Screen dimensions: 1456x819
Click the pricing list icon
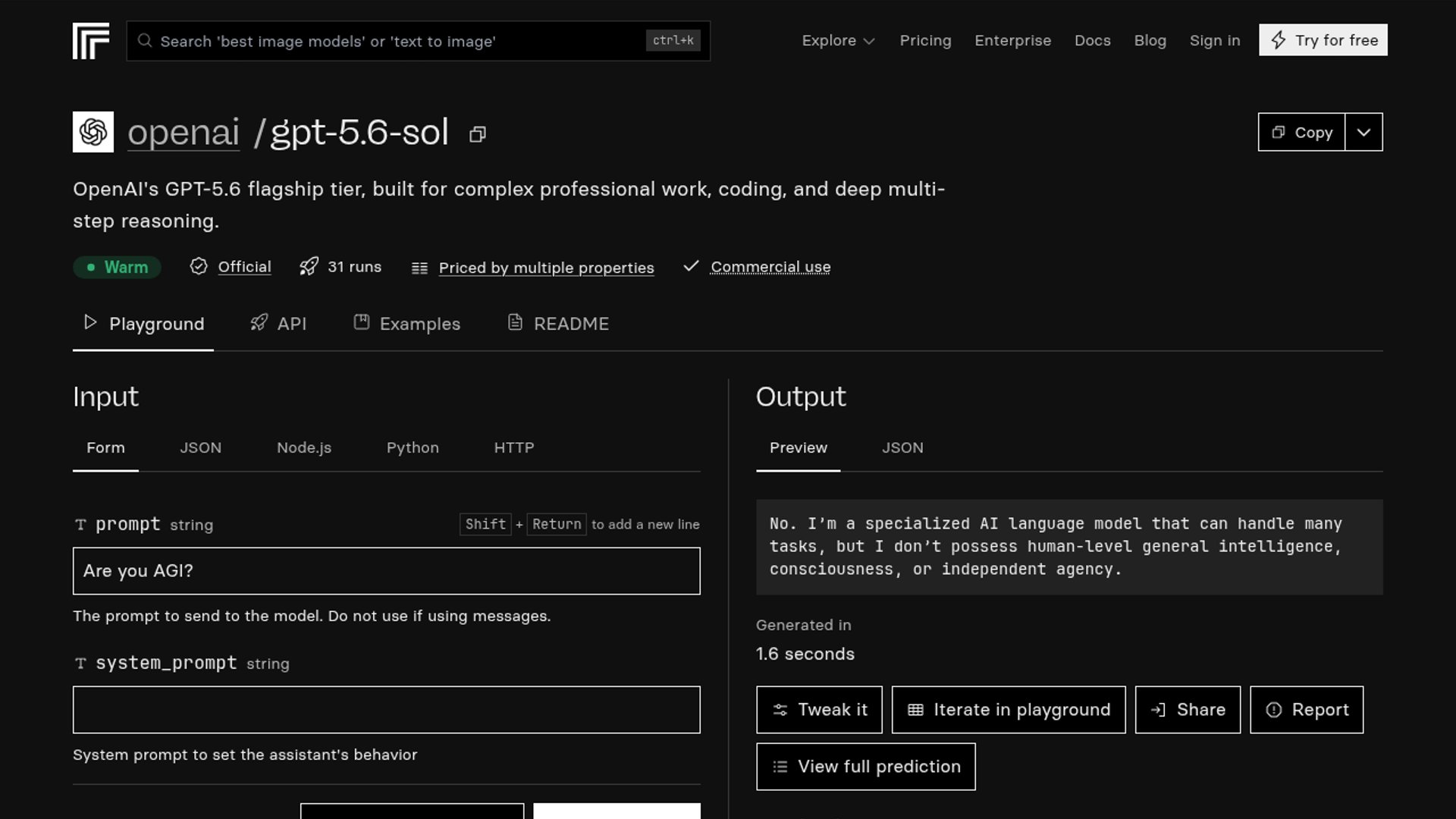click(419, 268)
